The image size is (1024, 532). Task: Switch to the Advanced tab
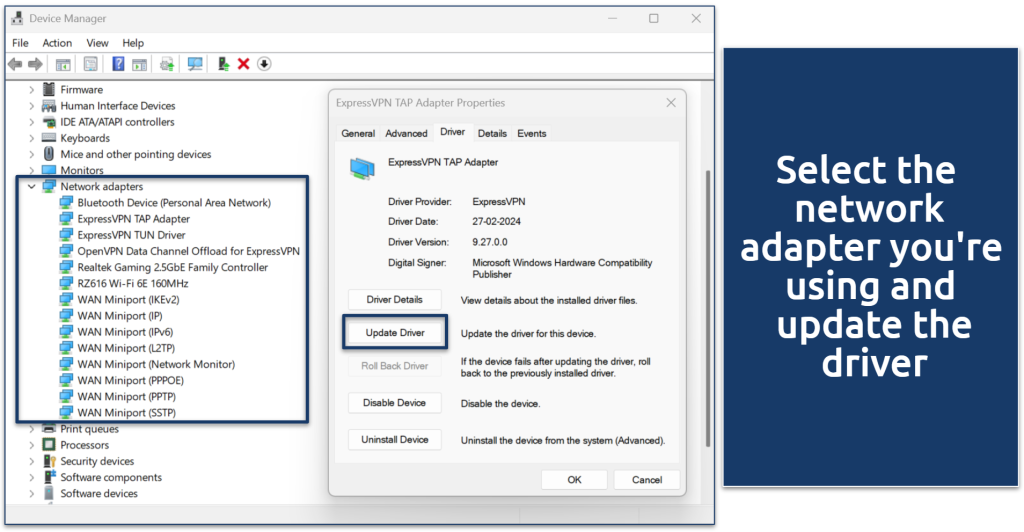point(406,133)
